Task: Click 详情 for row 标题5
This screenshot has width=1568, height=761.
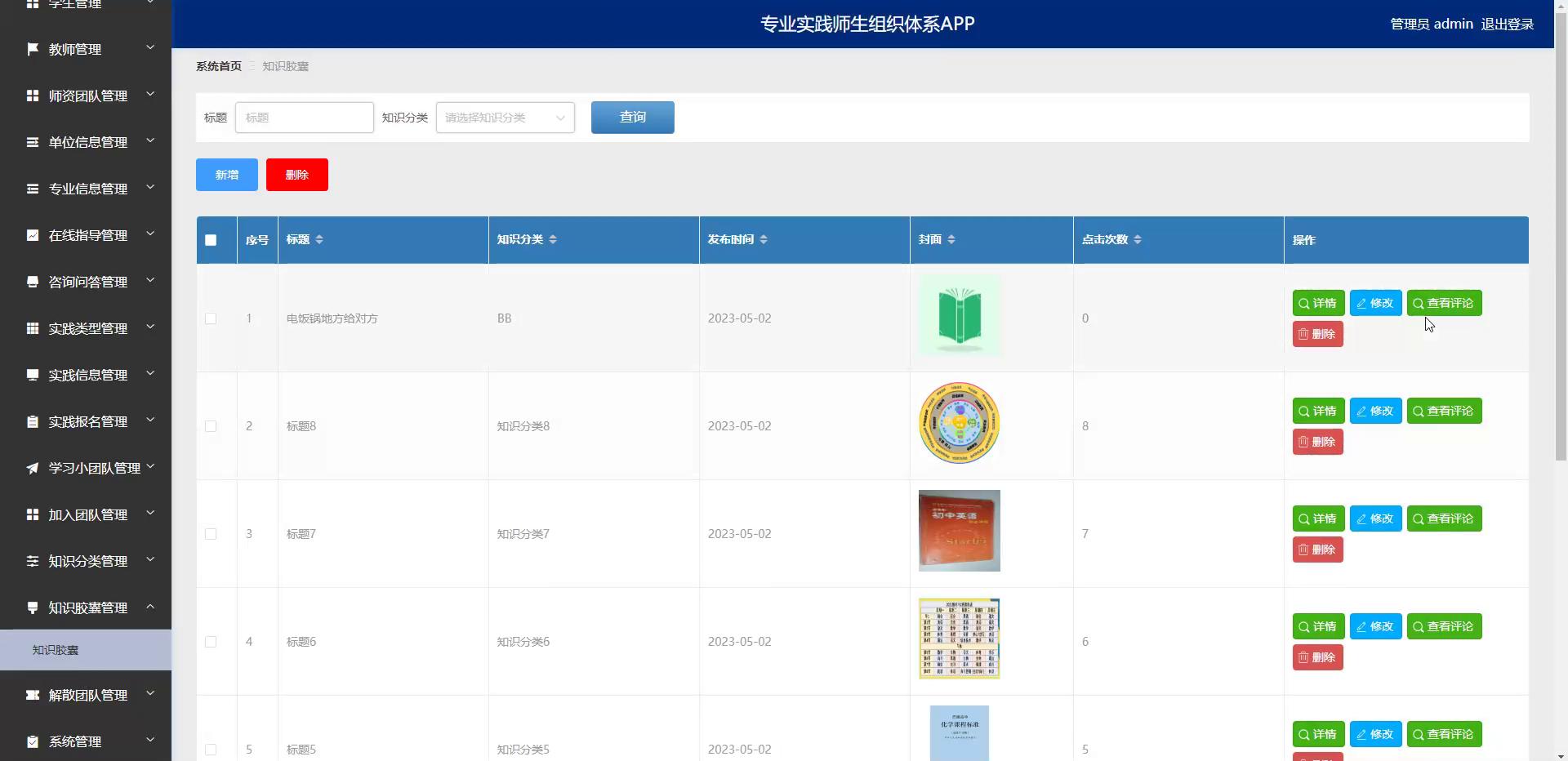Action: [x=1318, y=734]
